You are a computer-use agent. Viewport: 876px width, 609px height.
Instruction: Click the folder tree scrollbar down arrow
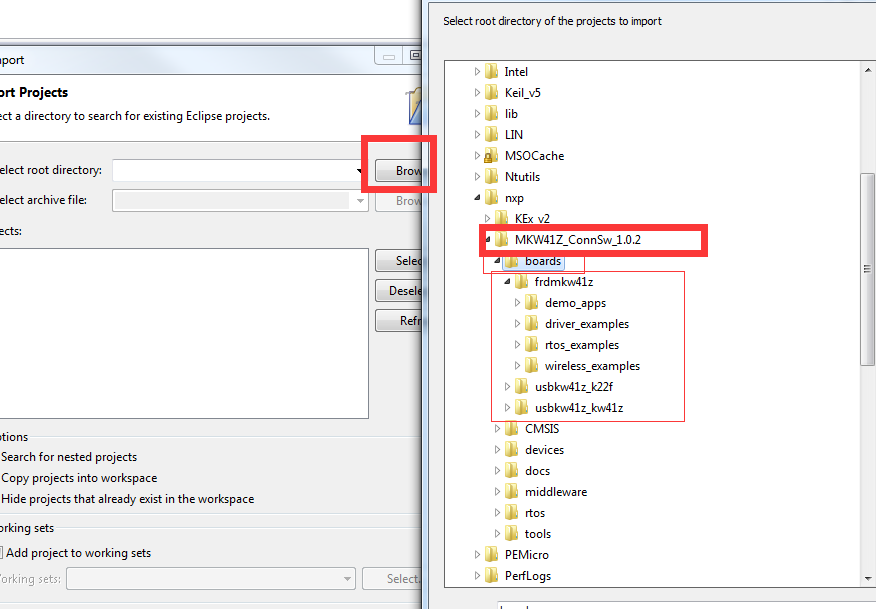[868, 579]
